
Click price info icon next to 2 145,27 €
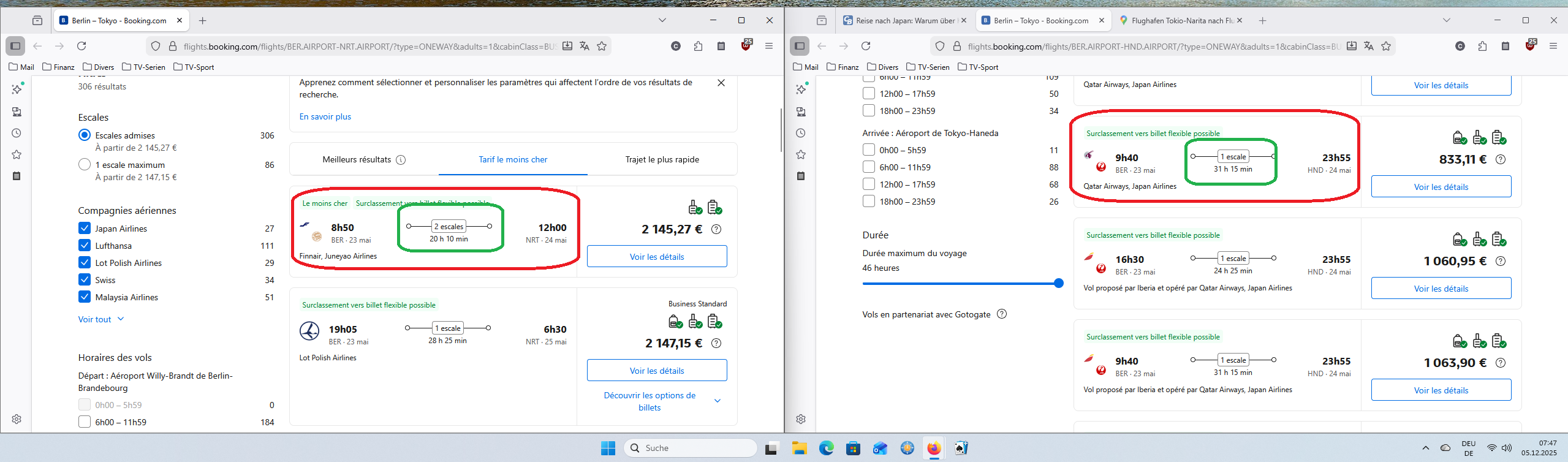click(716, 229)
